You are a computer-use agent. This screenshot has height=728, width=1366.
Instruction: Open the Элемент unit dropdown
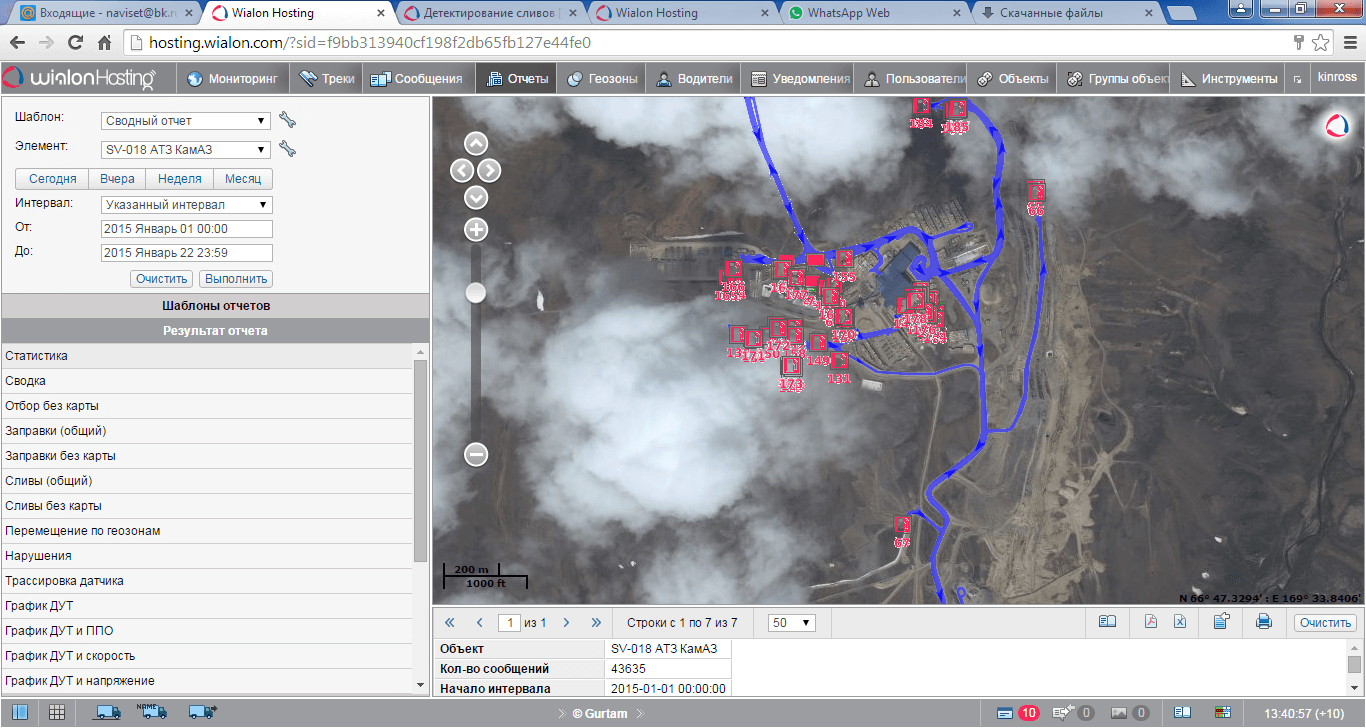(x=186, y=150)
